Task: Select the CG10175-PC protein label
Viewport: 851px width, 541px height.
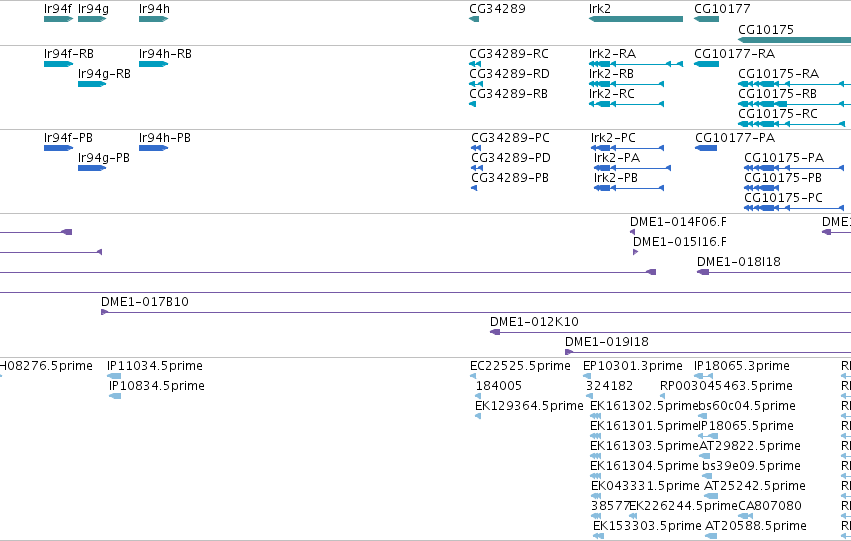Action: [x=784, y=198]
